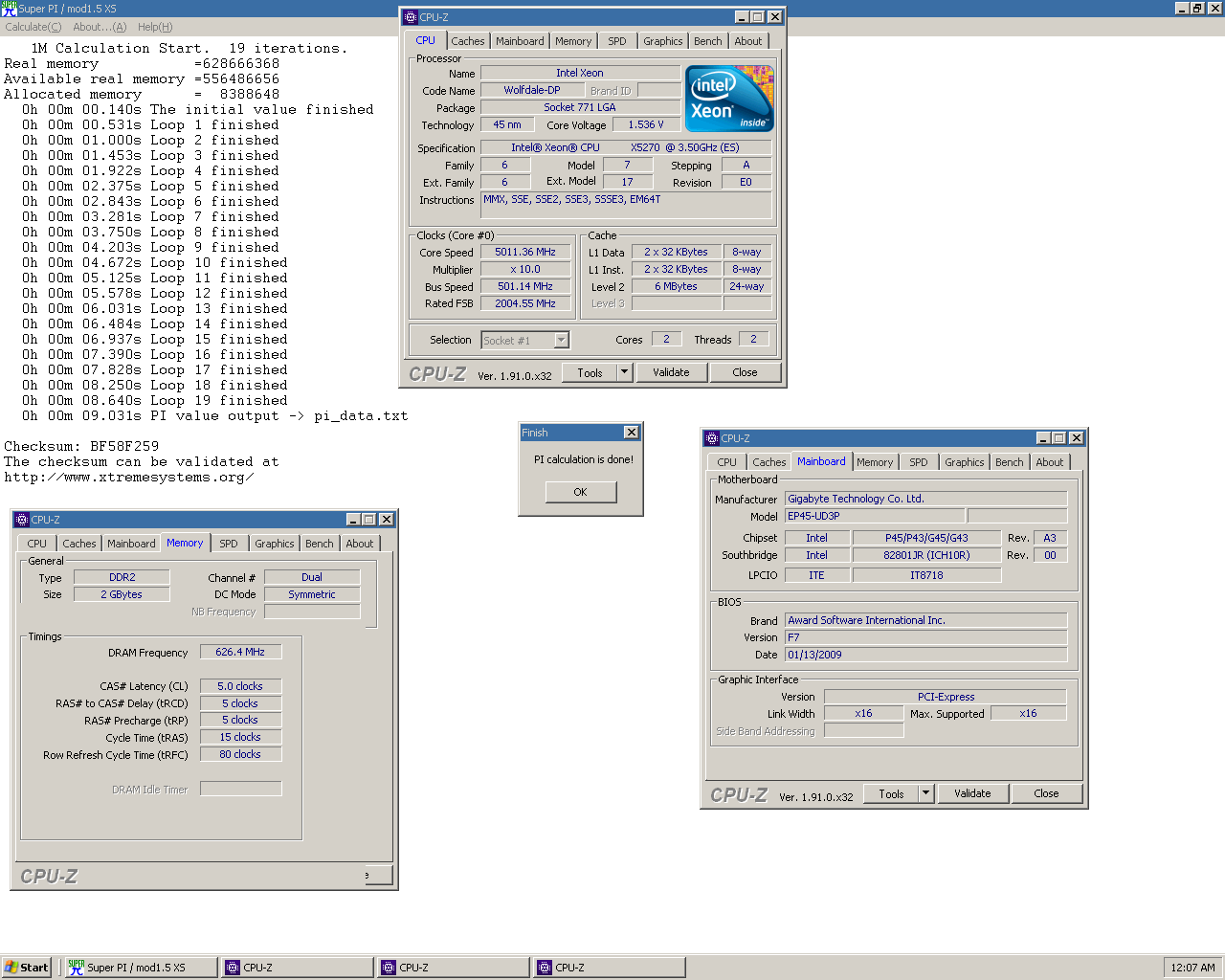Expand Tools dropdown arrow in top CPU-Z window
This screenshot has width=1225, height=980.
(x=625, y=372)
